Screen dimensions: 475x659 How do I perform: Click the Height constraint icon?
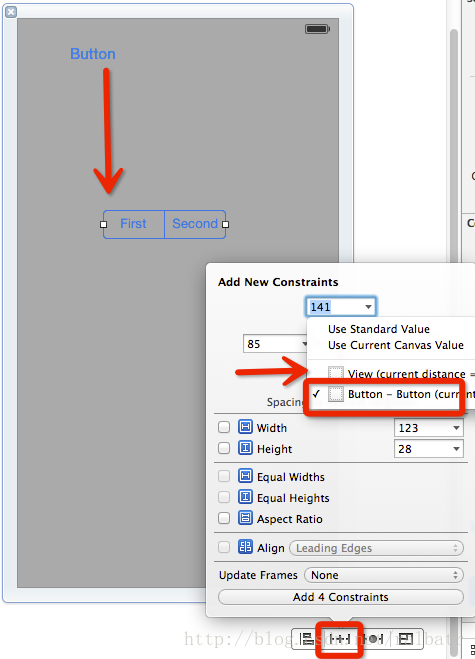click(x=245, y=448)
